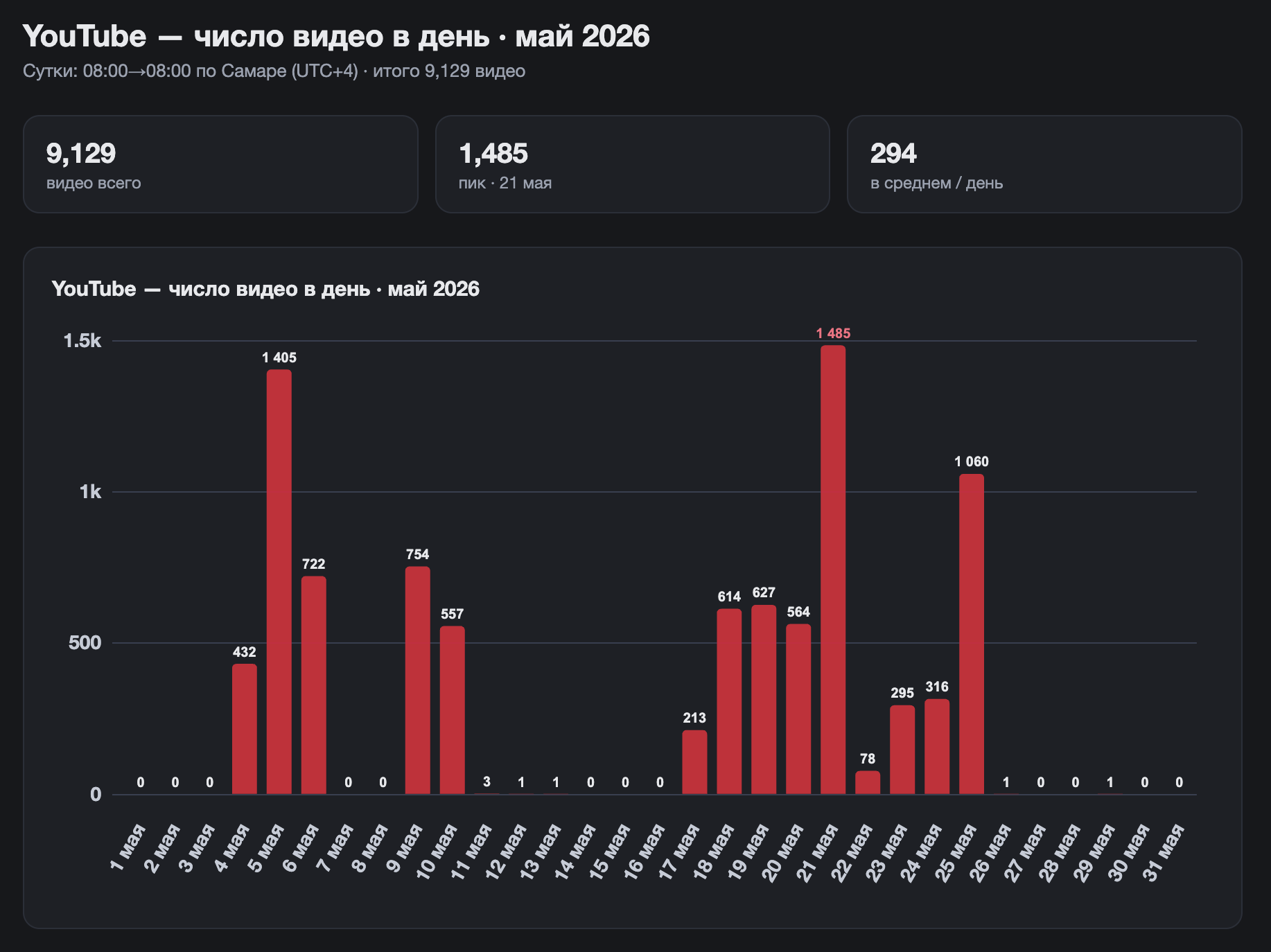
Task: Select the "14 мая" x-axis label
Action: pyautogui.click(x=575, y=851)
